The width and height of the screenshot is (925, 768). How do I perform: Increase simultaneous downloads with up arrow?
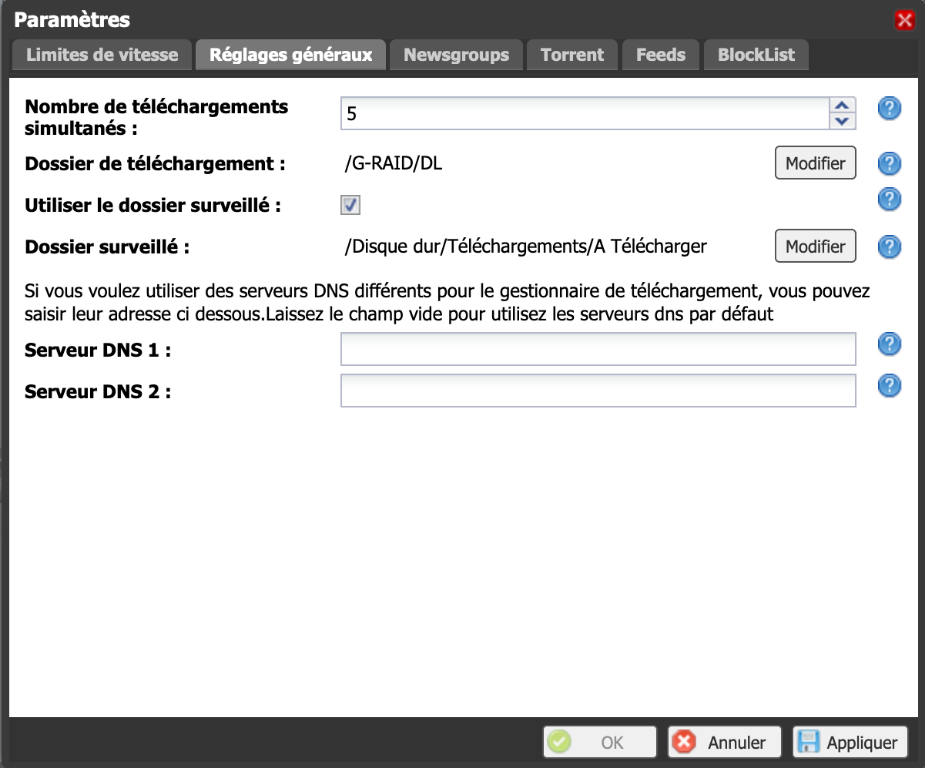(x=843, y=105)
